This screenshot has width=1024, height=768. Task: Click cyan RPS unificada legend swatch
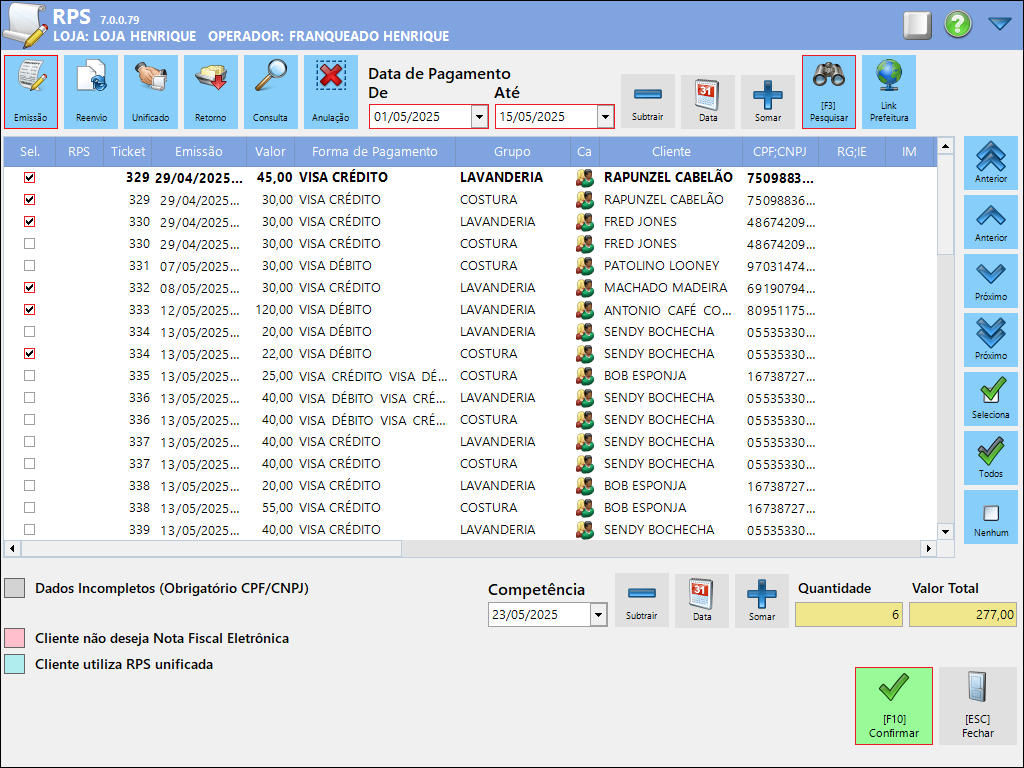click(x=14, y=664)
